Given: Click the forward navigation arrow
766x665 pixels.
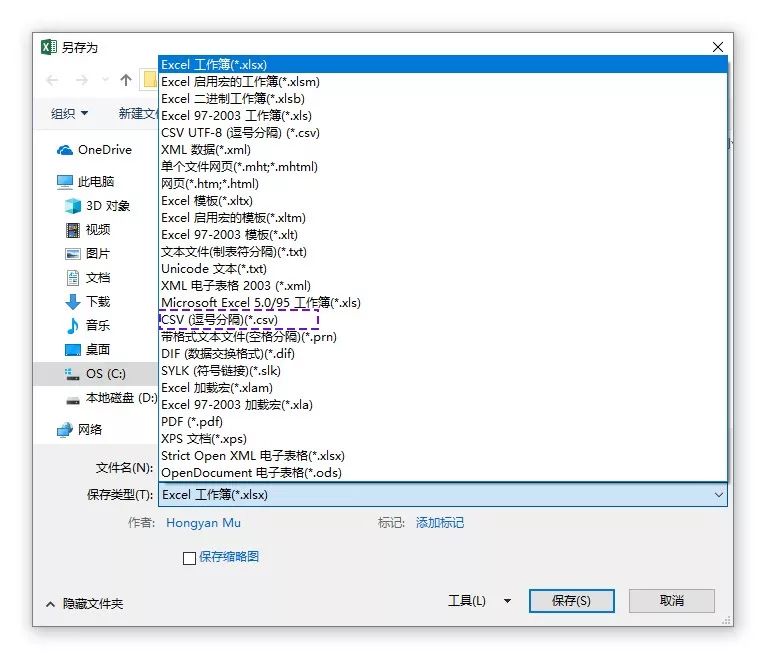Looking at the screenshot, I should [82, 80].
